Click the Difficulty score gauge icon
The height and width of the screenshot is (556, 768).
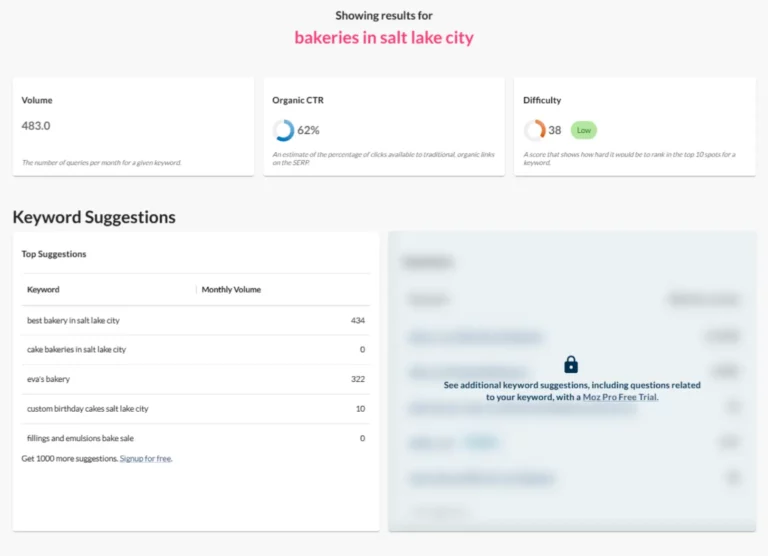[534, 130]
